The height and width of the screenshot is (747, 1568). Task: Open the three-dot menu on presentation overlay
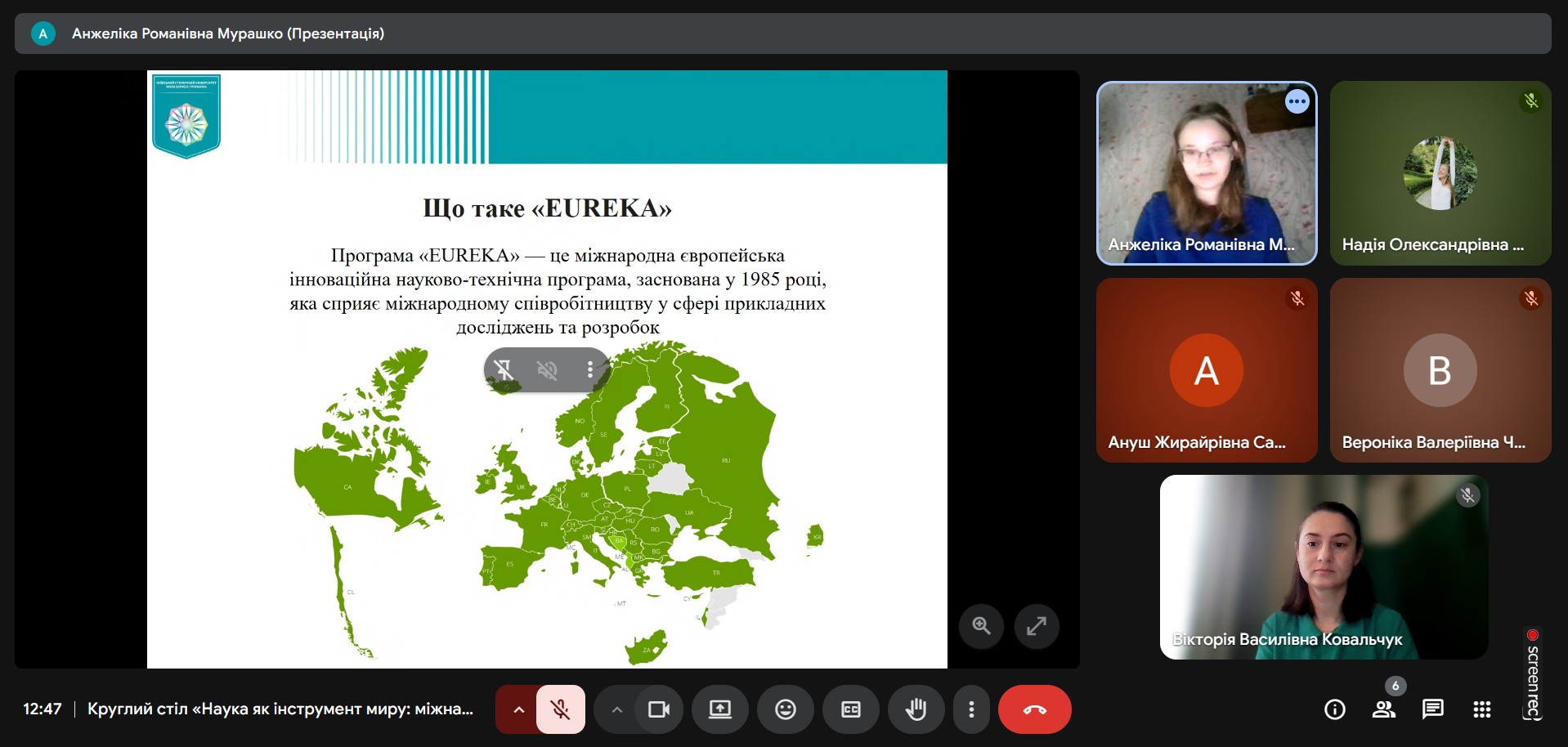[589, 370]
